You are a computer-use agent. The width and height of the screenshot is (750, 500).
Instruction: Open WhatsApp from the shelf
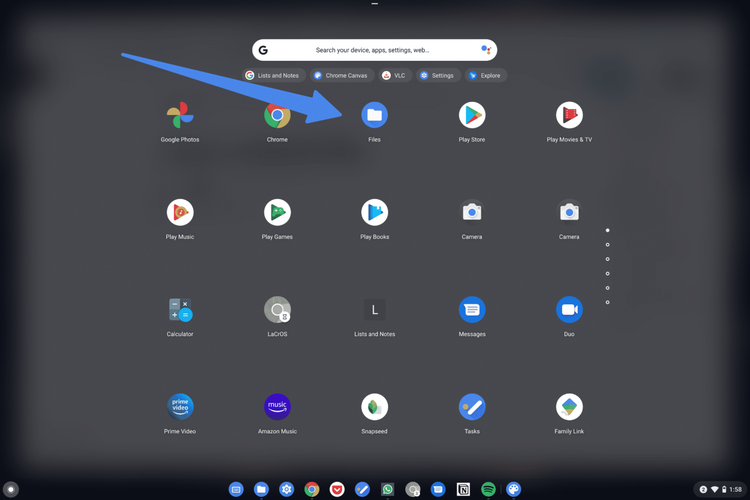(387, 489)
